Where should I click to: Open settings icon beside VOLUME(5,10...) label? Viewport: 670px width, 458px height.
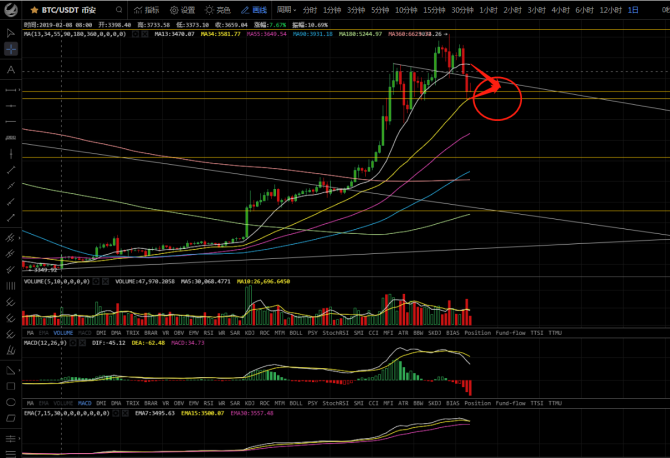coord(96,282)
